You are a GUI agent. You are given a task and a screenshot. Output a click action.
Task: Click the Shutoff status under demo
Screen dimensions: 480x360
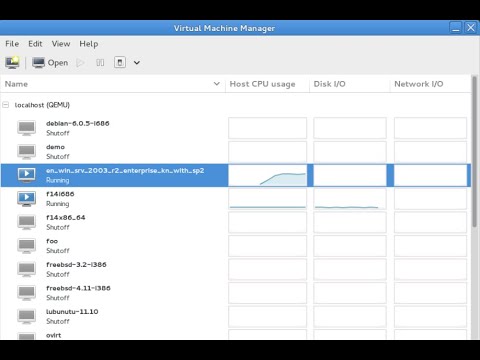point(58,157)
